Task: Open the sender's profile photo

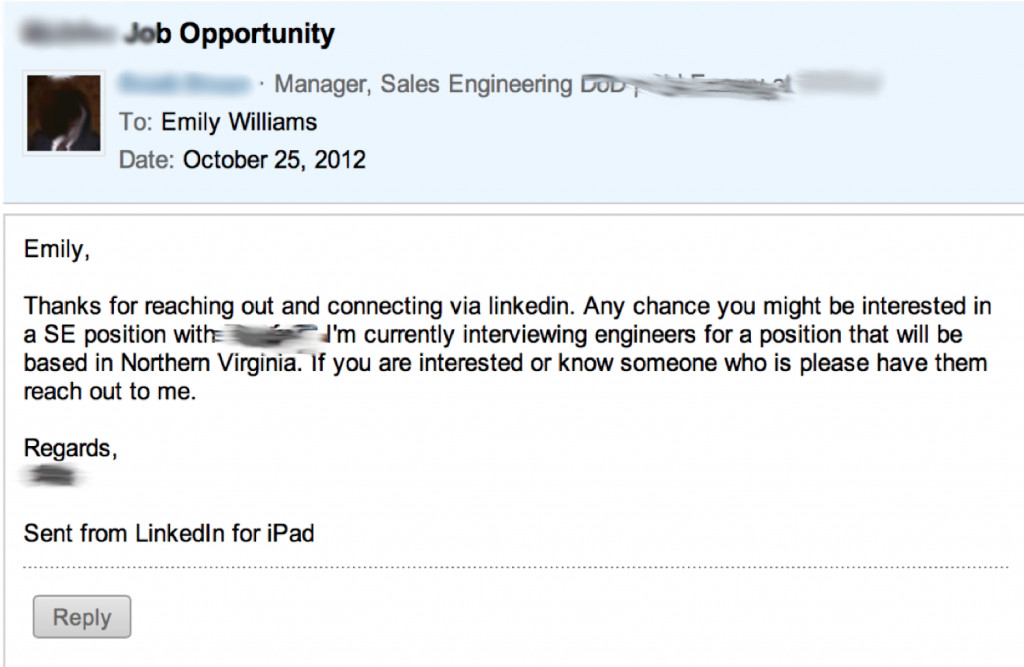Action: coord(63,112)
